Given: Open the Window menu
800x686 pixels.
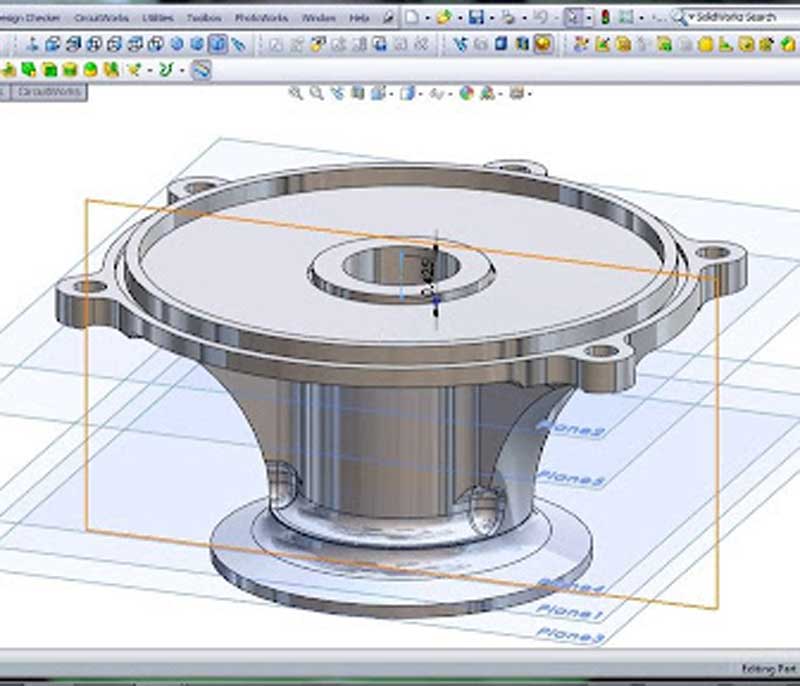Looking at the screenshot, I should coord(318,18).
